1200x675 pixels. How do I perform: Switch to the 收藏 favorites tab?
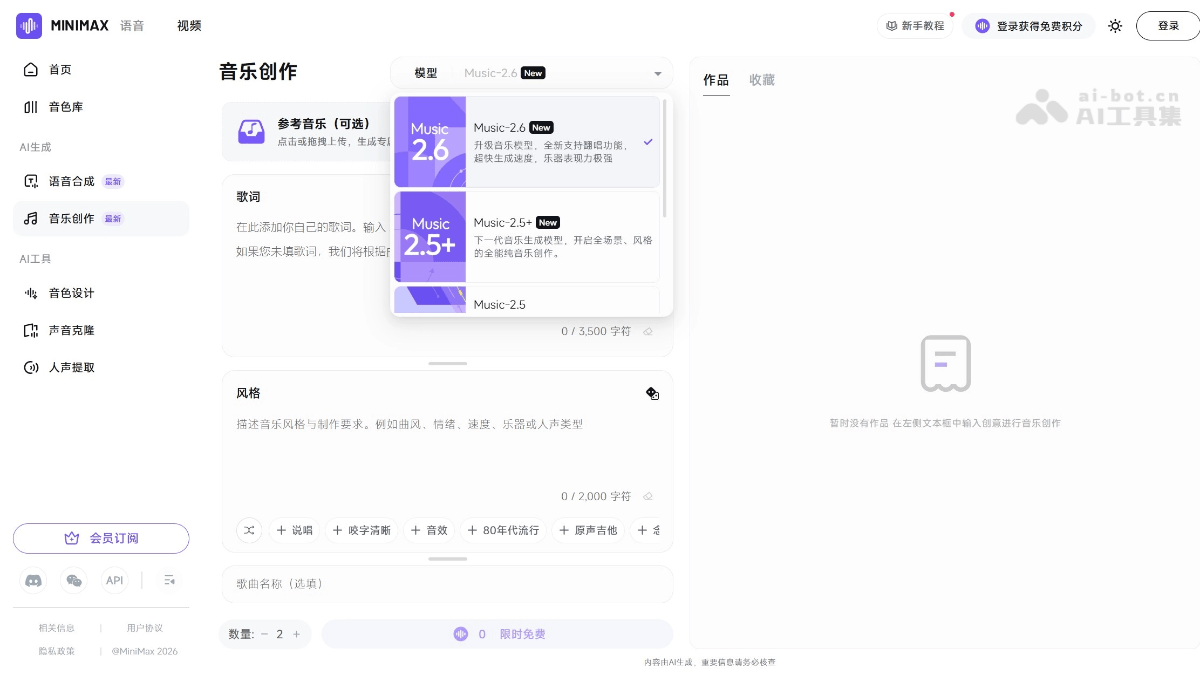761,80
